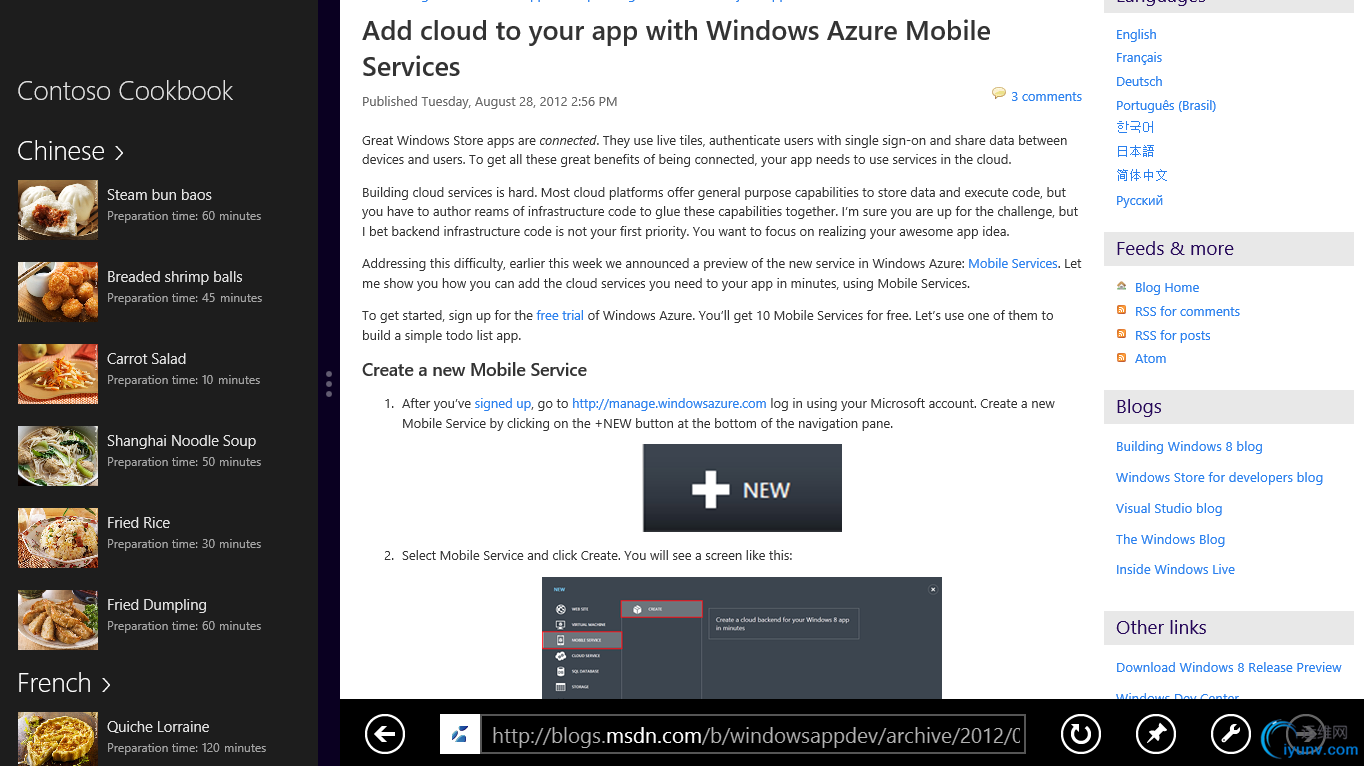
Task: Click the Mobile Service creation screenshot
Action: point(742,638)
